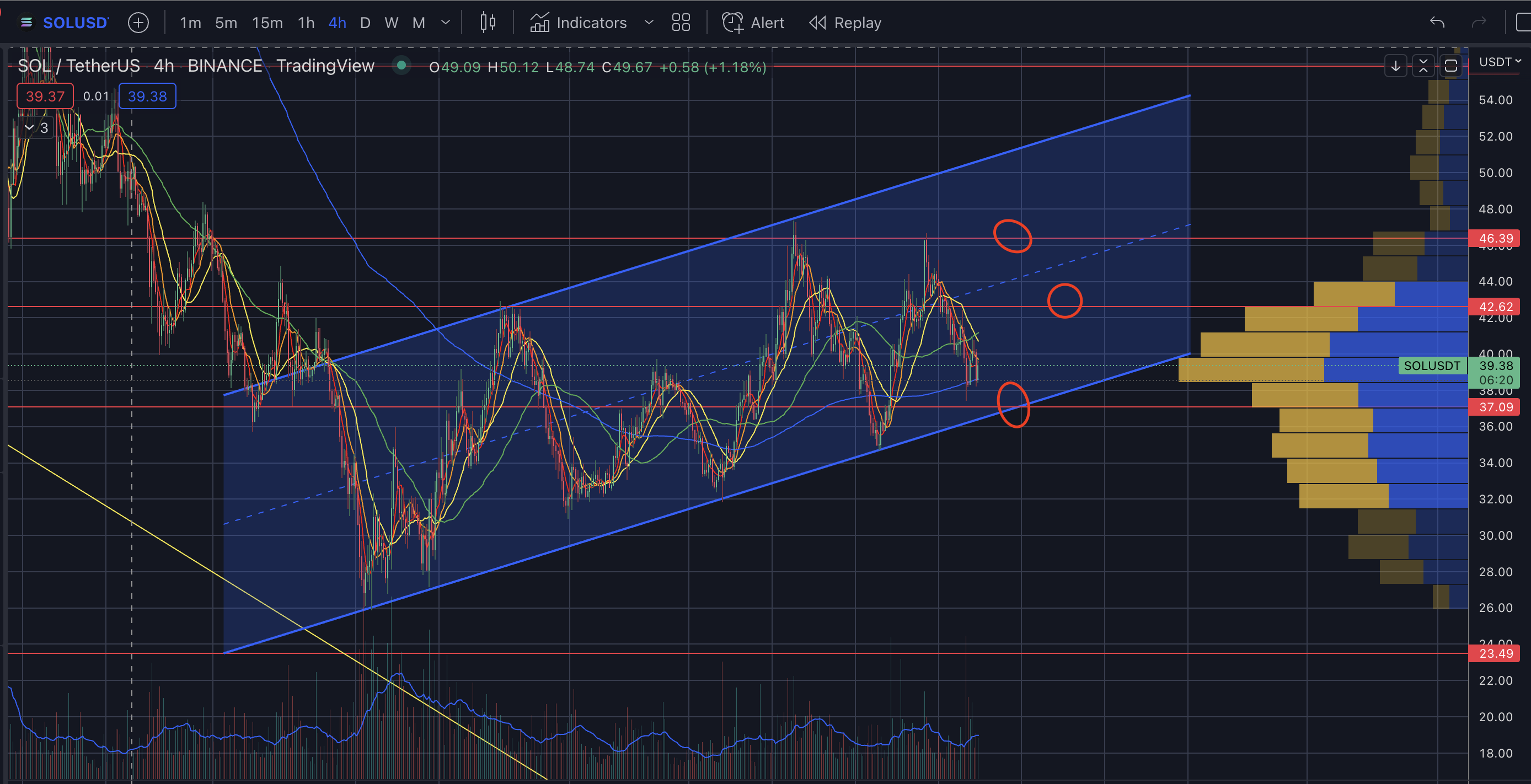Click the red 39.37 sell price button

tap(45, 96)
